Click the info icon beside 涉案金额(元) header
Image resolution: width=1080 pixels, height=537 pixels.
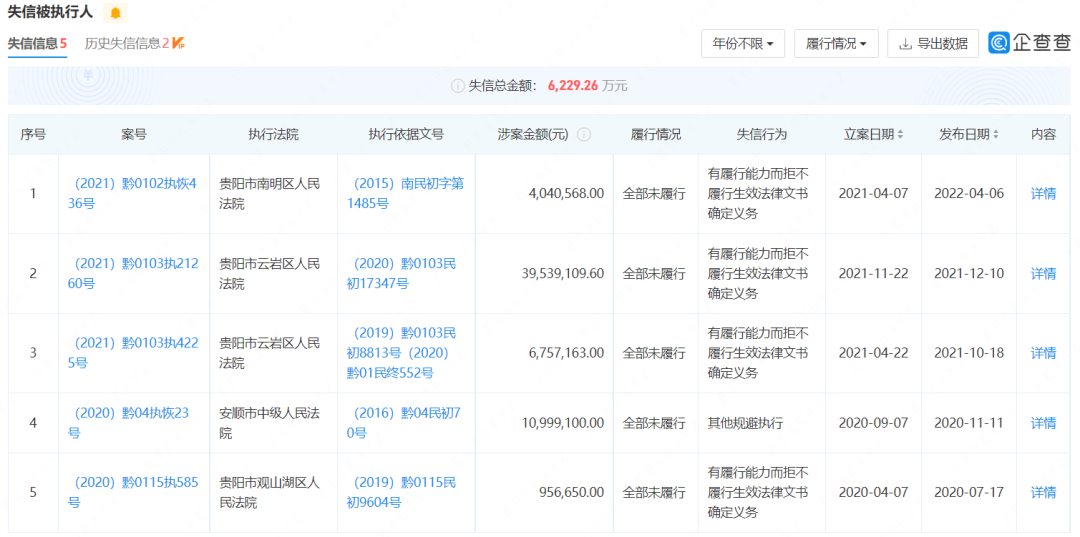tap(584, 135)
